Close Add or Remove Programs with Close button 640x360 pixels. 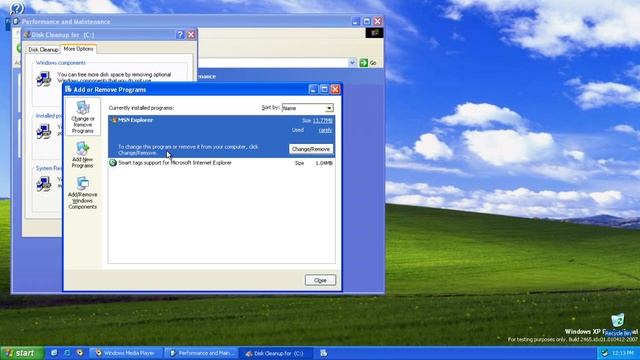pyautogui.click(x=320, y=280)
